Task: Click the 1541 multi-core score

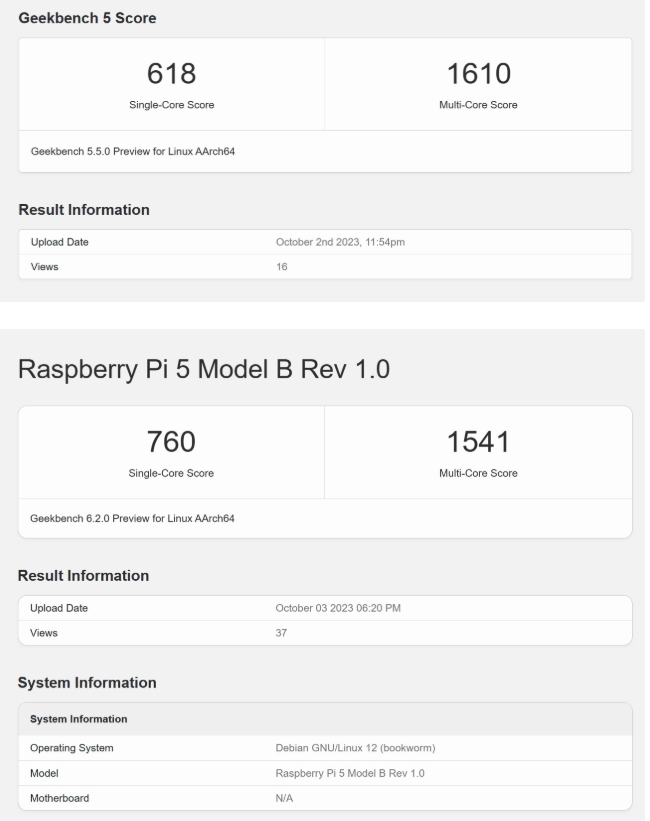Action: tap(478, 441)
